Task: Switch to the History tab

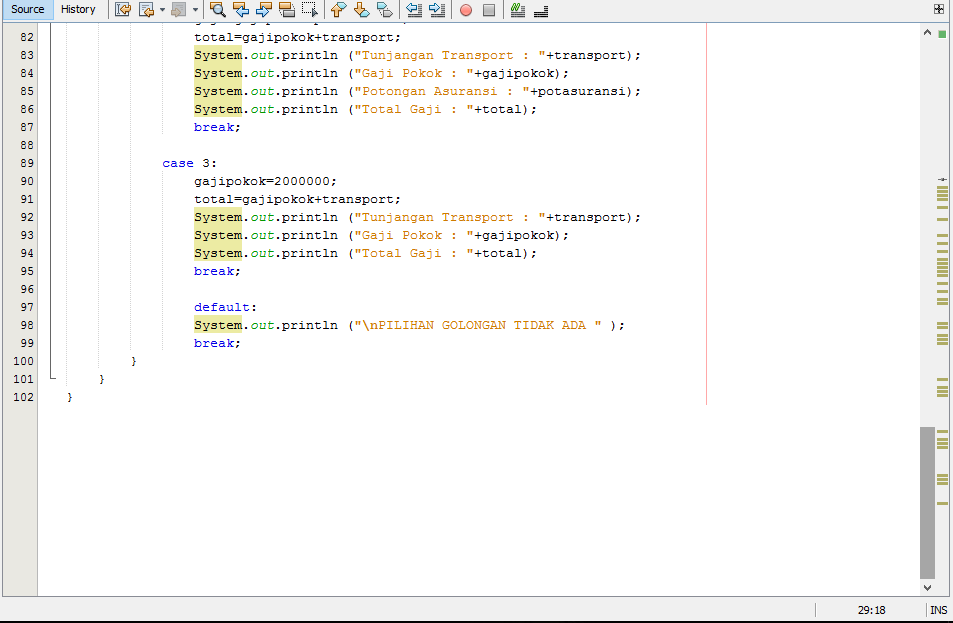Action: click(x=78, y=10)
